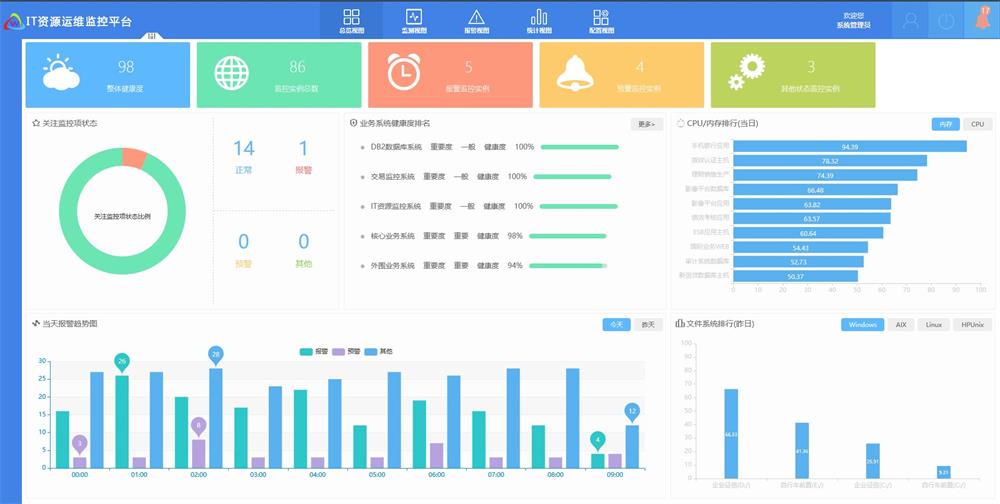Select the 昨天 alarm trend tab

tap(649, 325)
